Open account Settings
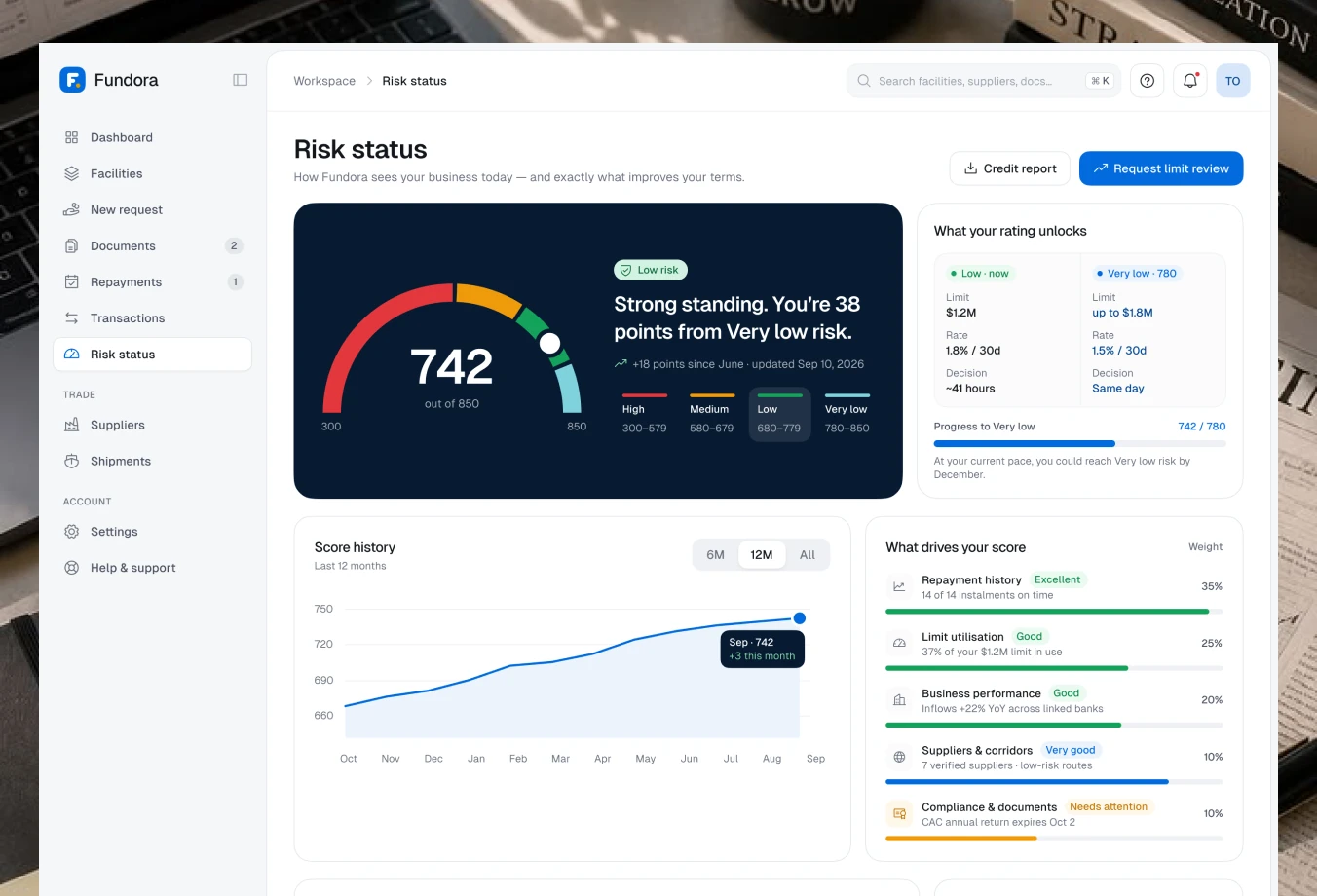1317x896 pixels. coord(152,532)
